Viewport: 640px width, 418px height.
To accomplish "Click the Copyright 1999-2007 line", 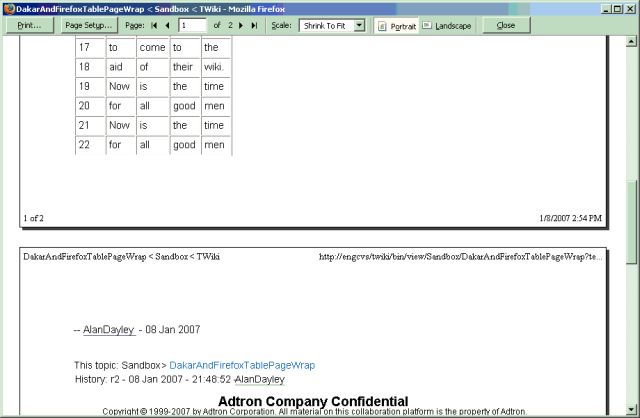I will [314, 411].
